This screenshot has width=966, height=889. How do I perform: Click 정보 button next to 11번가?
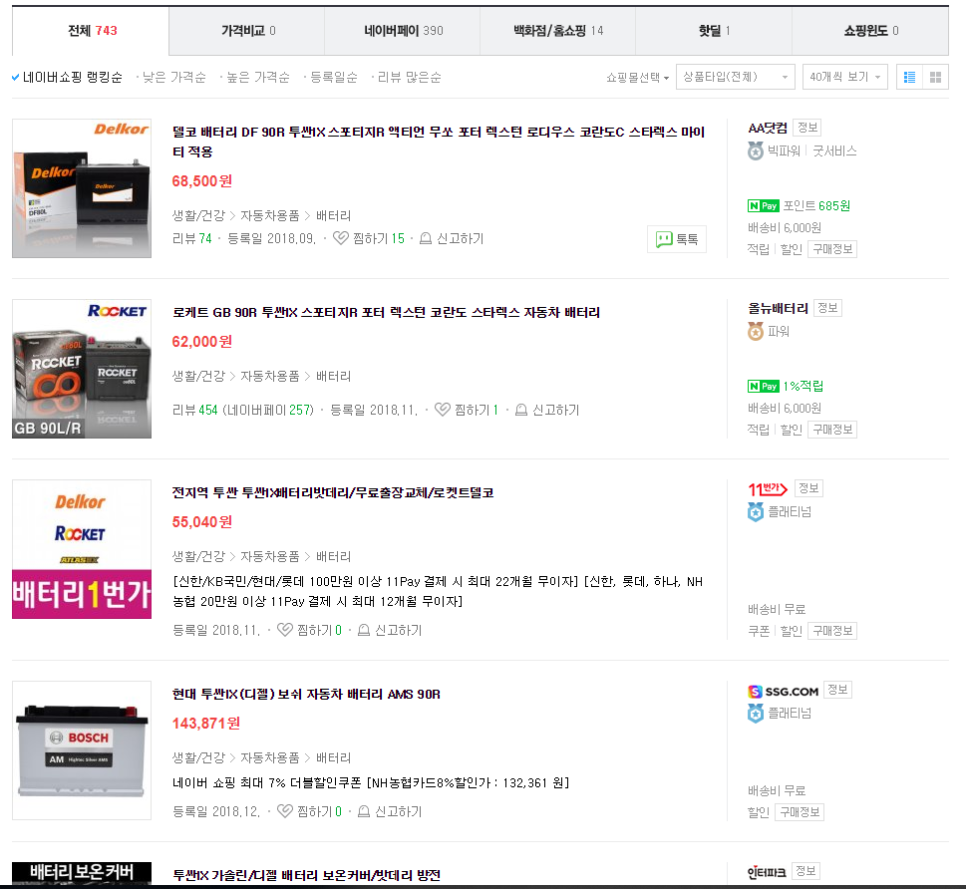click(x=808, y=489)
